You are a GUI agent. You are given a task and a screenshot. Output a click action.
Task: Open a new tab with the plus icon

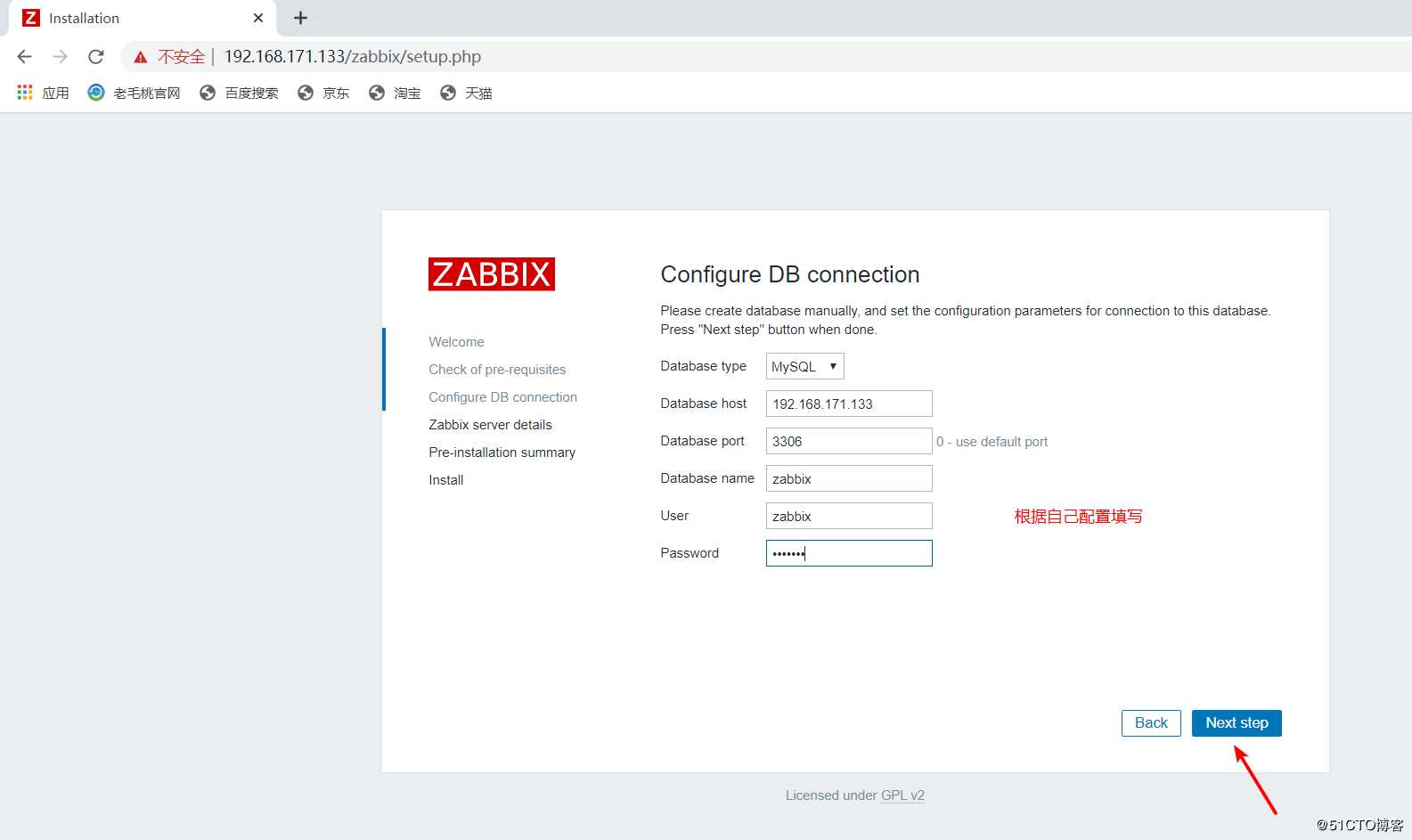click(x=301, y=18)
